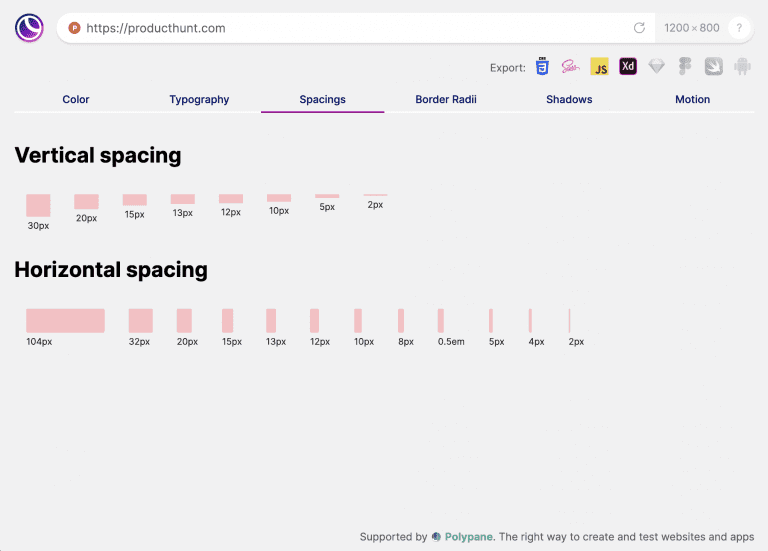
Task: Export to Adobe XD icon
Action: coord(628,66)
